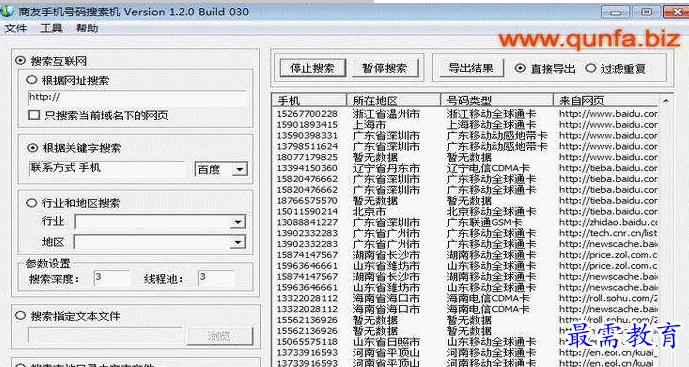689x367 pixels.
Task: Click the results list scrollbar up arrow
Action: [x=666, y=101]
